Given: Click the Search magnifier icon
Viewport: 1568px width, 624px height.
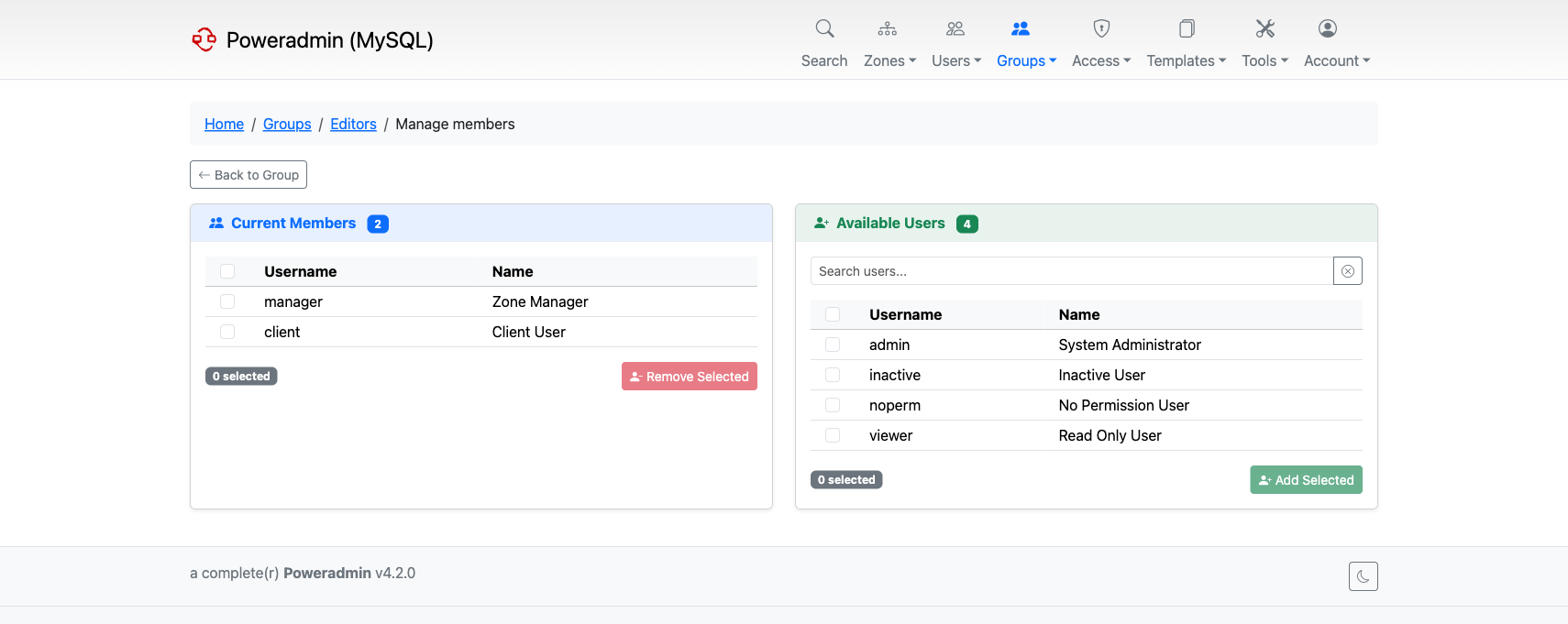Looking at the screenshot, I should [824, 28].
